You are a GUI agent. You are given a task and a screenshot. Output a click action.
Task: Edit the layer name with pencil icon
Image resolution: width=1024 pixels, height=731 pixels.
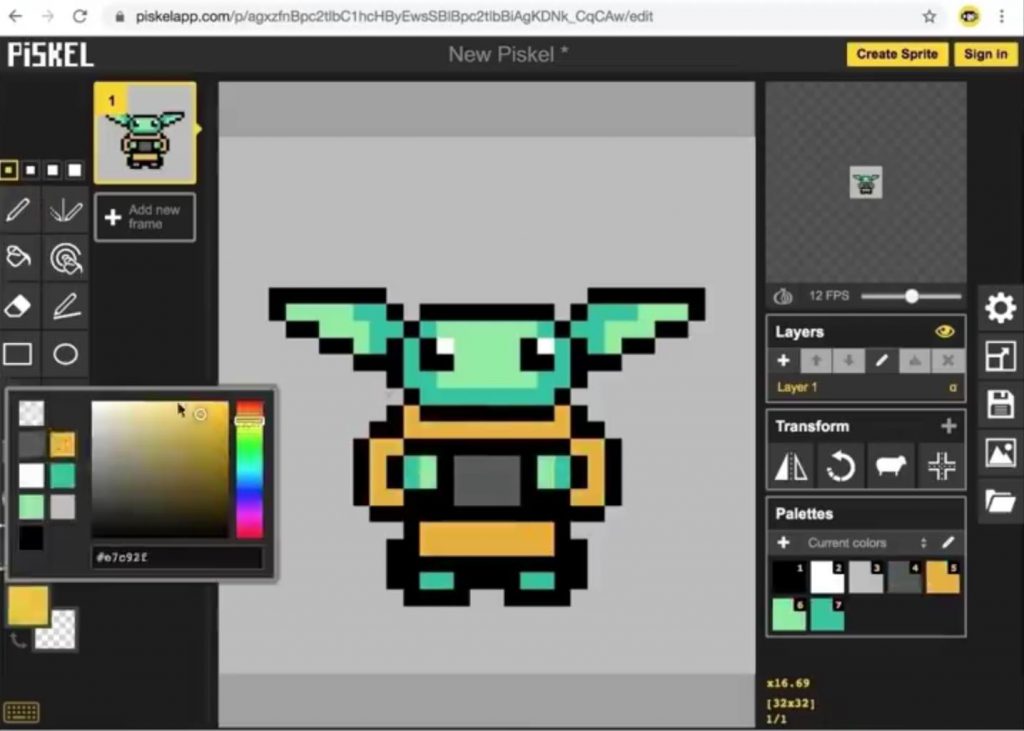pyautogui.click(x=882, y=361)
